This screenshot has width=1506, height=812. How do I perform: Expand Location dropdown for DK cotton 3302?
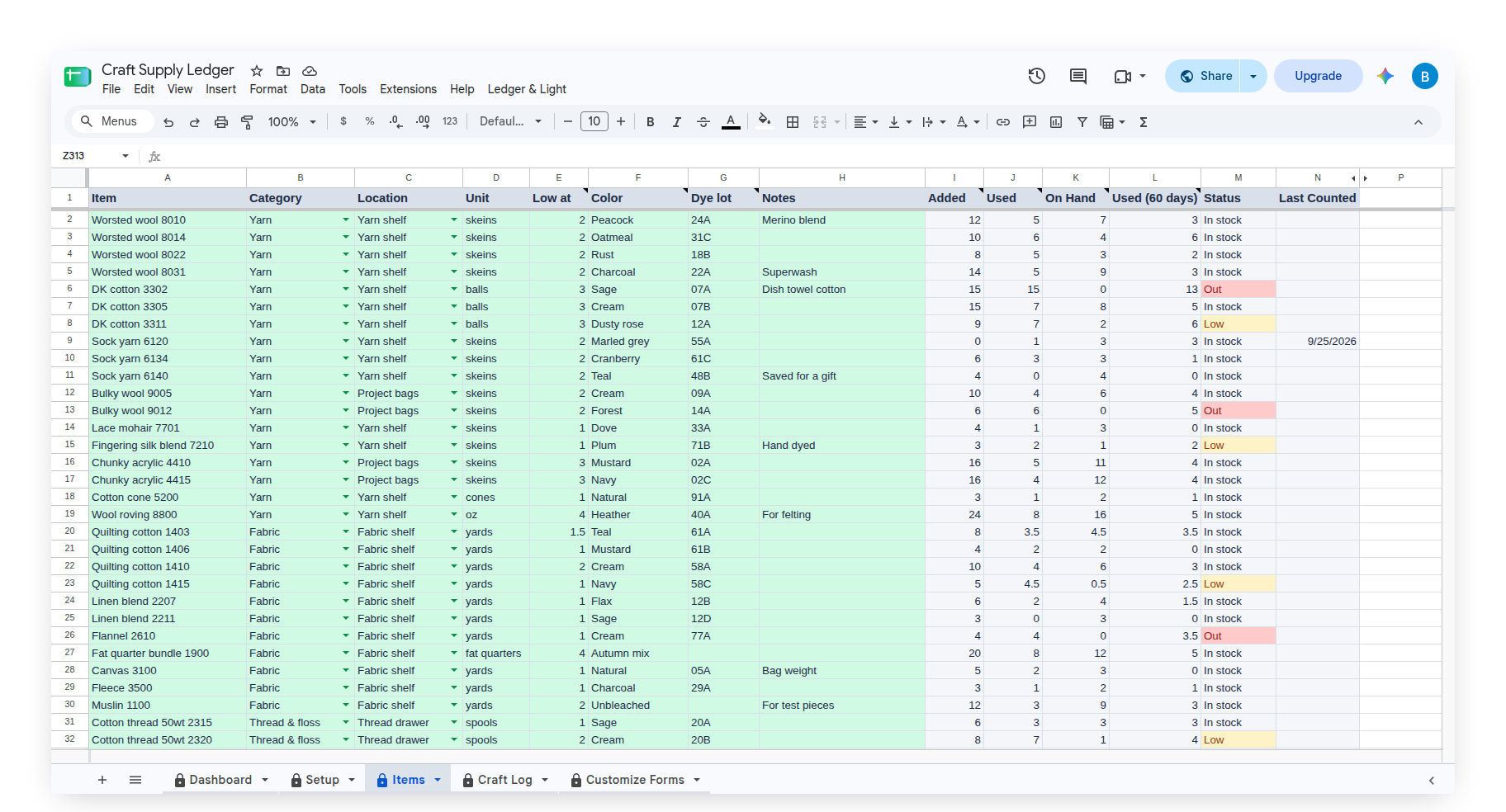point(454,290)
